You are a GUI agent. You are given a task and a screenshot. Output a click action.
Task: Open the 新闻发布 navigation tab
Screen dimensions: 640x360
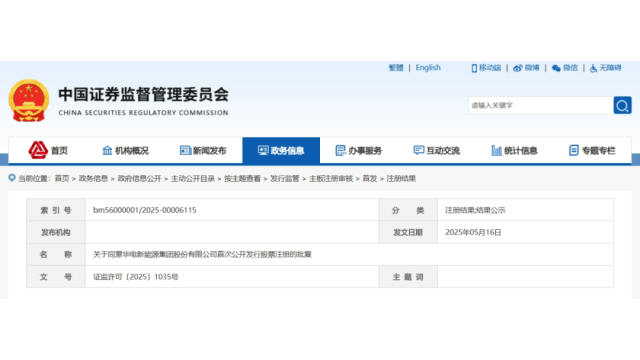[203, 151]
